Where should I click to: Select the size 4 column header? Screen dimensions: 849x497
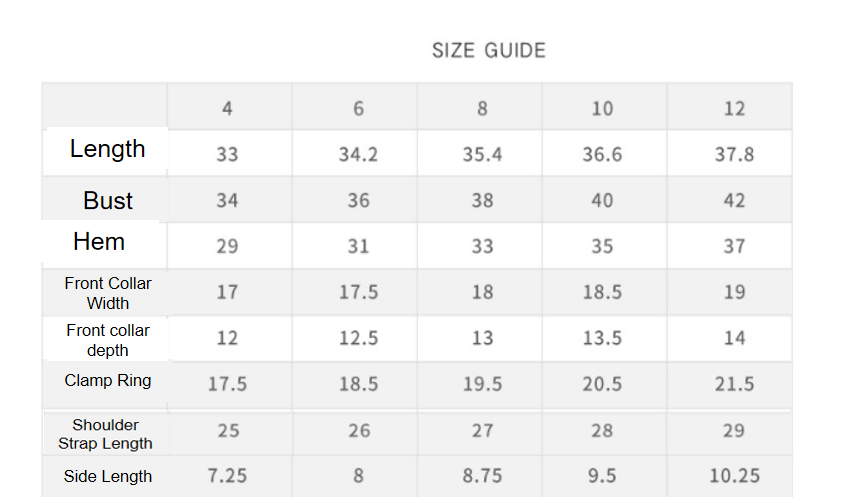tap(227, 108)
